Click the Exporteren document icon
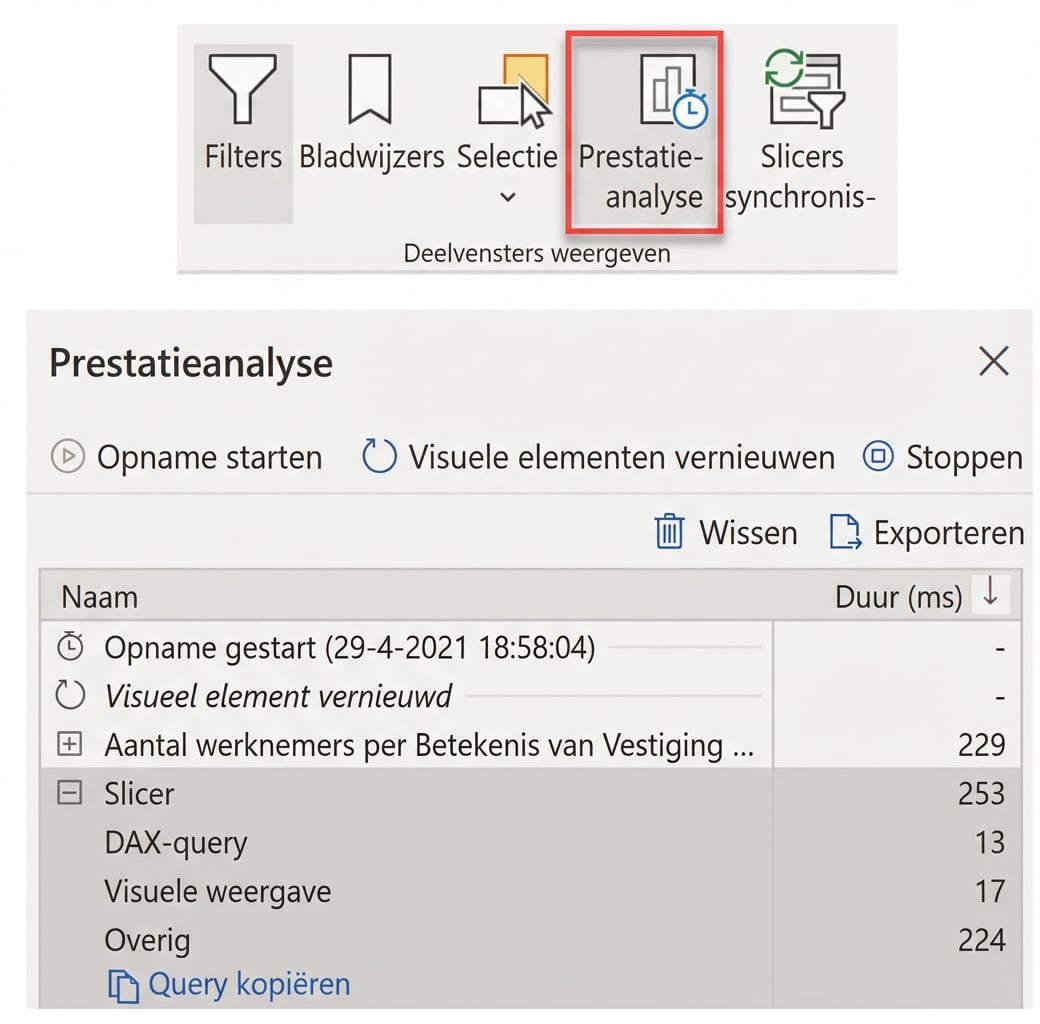 [x=846, y=532]
